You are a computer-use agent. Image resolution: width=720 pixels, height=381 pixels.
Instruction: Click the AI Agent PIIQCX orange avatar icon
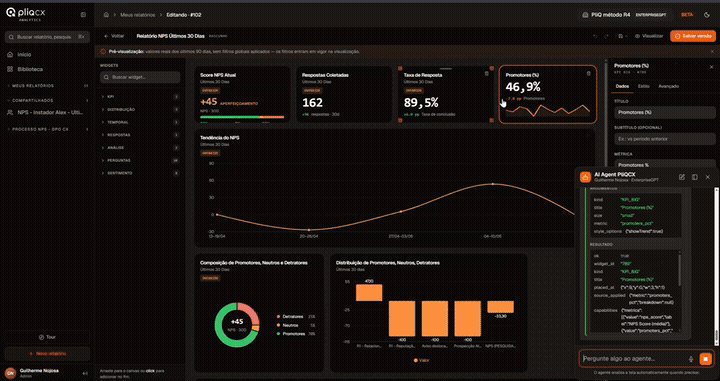pyautogui.click(x=585, y=177)
